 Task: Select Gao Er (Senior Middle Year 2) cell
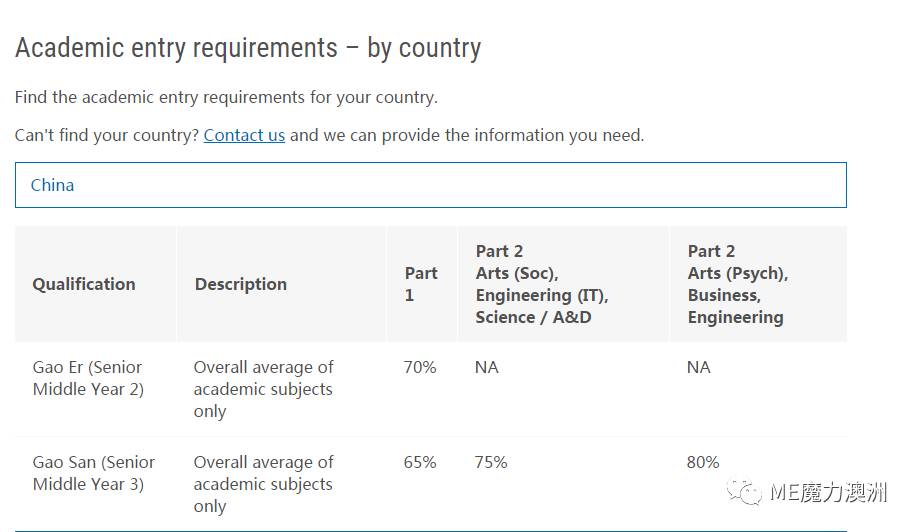coord(88,378)
